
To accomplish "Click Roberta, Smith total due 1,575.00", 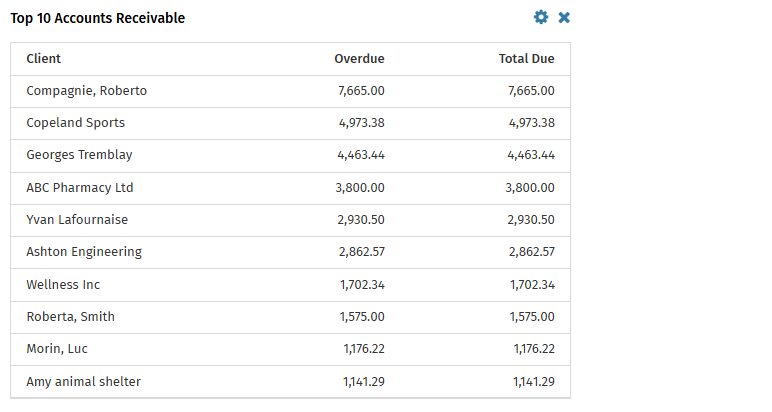I will tap(532, 317).
